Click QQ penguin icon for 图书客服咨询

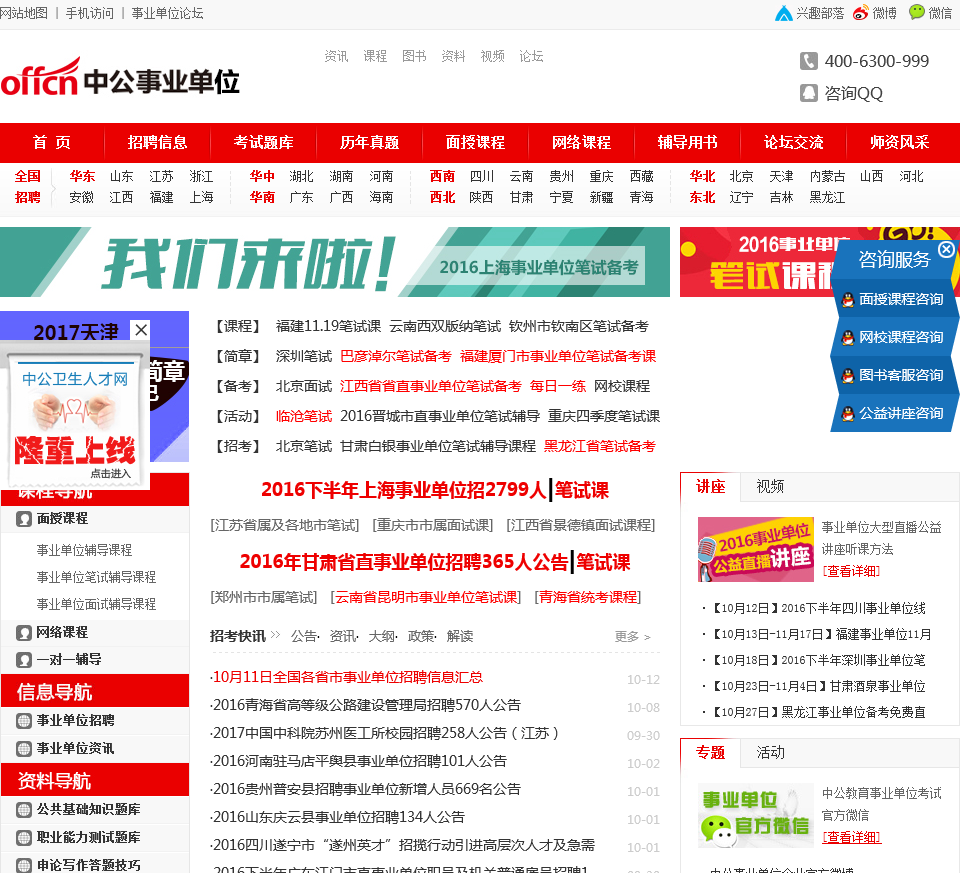[x=848, y=376]
